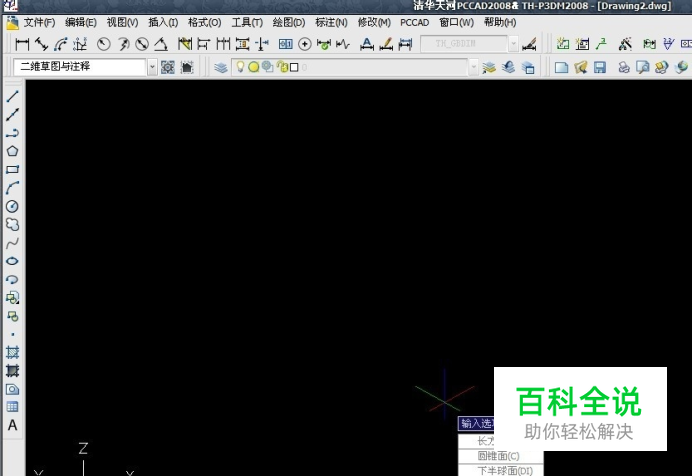Image resolution: width=692 pixels, height=476 pixels.
Task: Click the Insert Block icon
Action: tap(12, 298)
